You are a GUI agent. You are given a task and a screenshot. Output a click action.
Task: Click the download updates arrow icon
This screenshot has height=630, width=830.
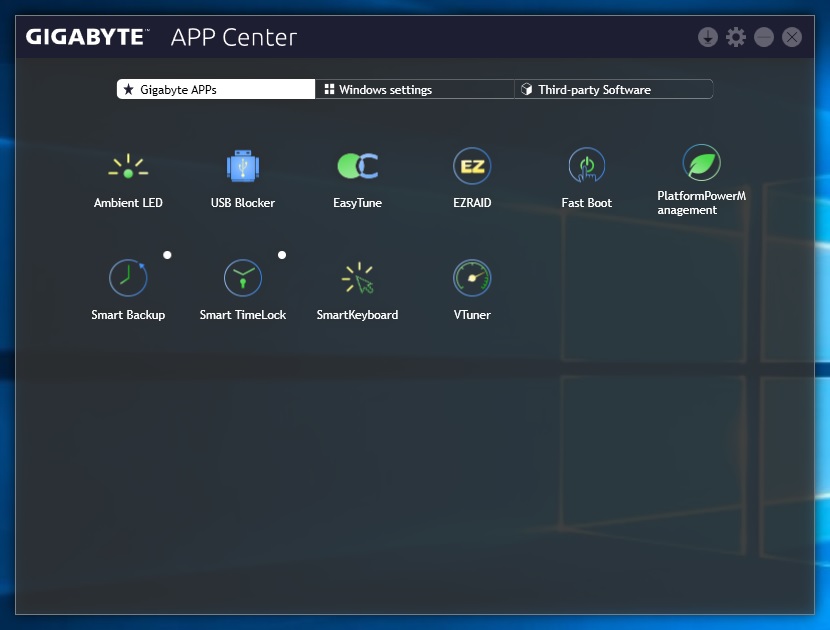708,37
